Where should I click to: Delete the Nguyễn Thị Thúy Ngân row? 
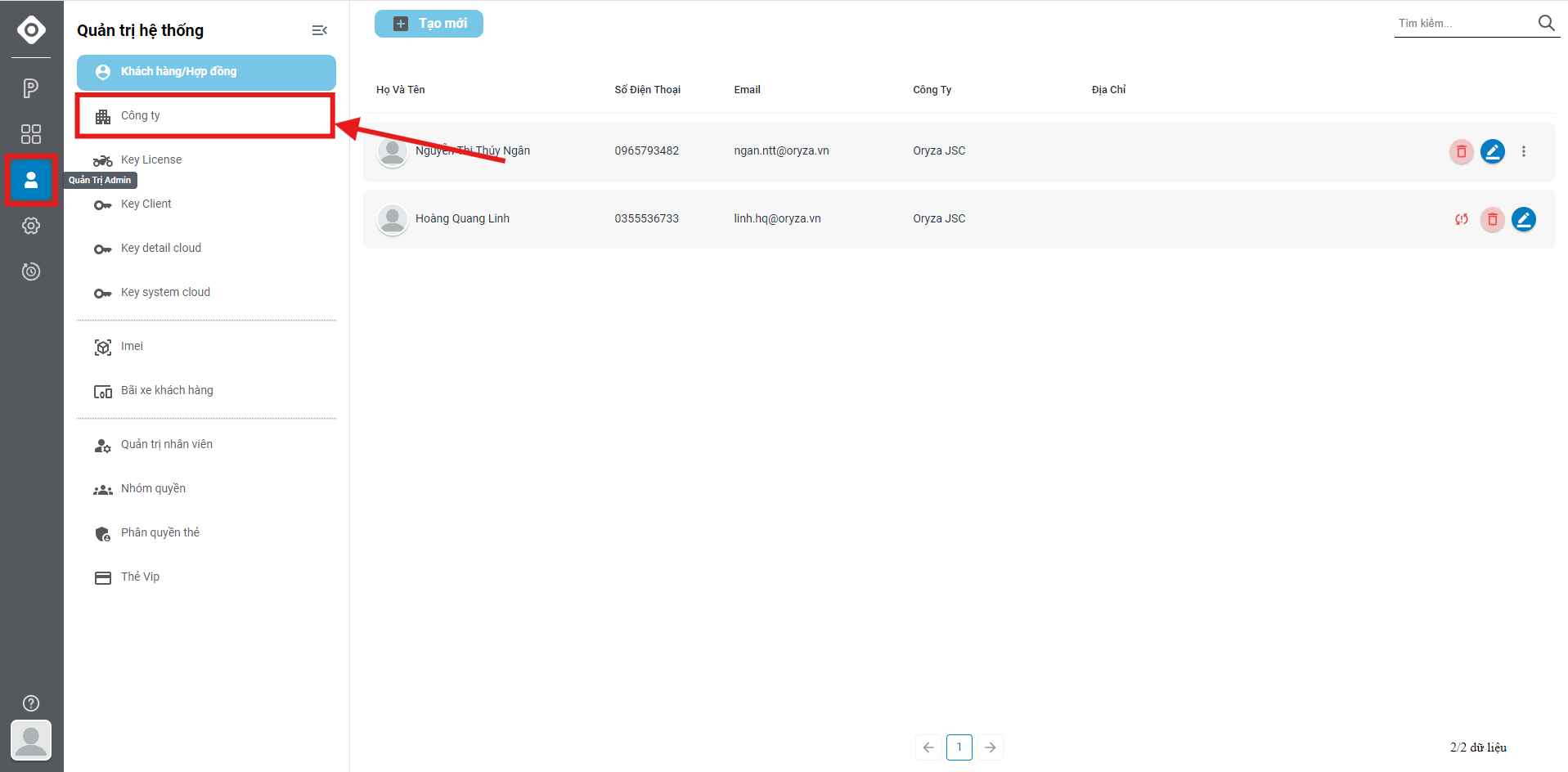[1462, 151]
